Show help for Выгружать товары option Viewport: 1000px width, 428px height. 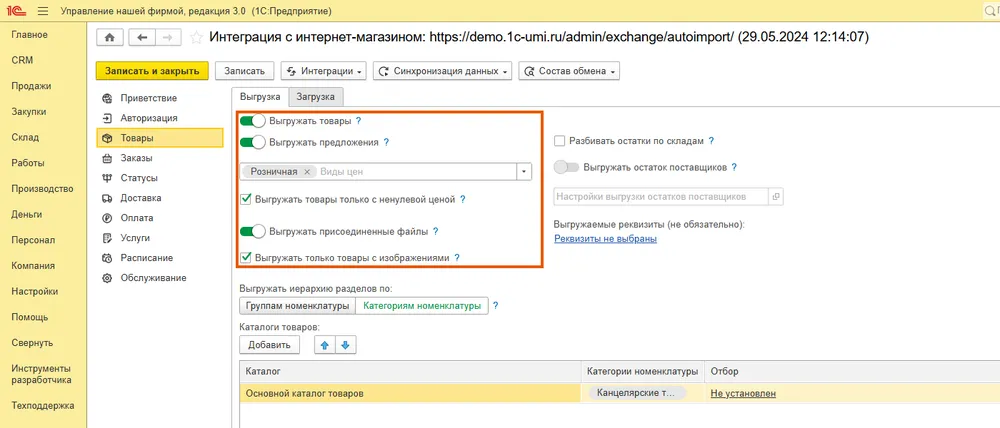(x=358, y=121)
